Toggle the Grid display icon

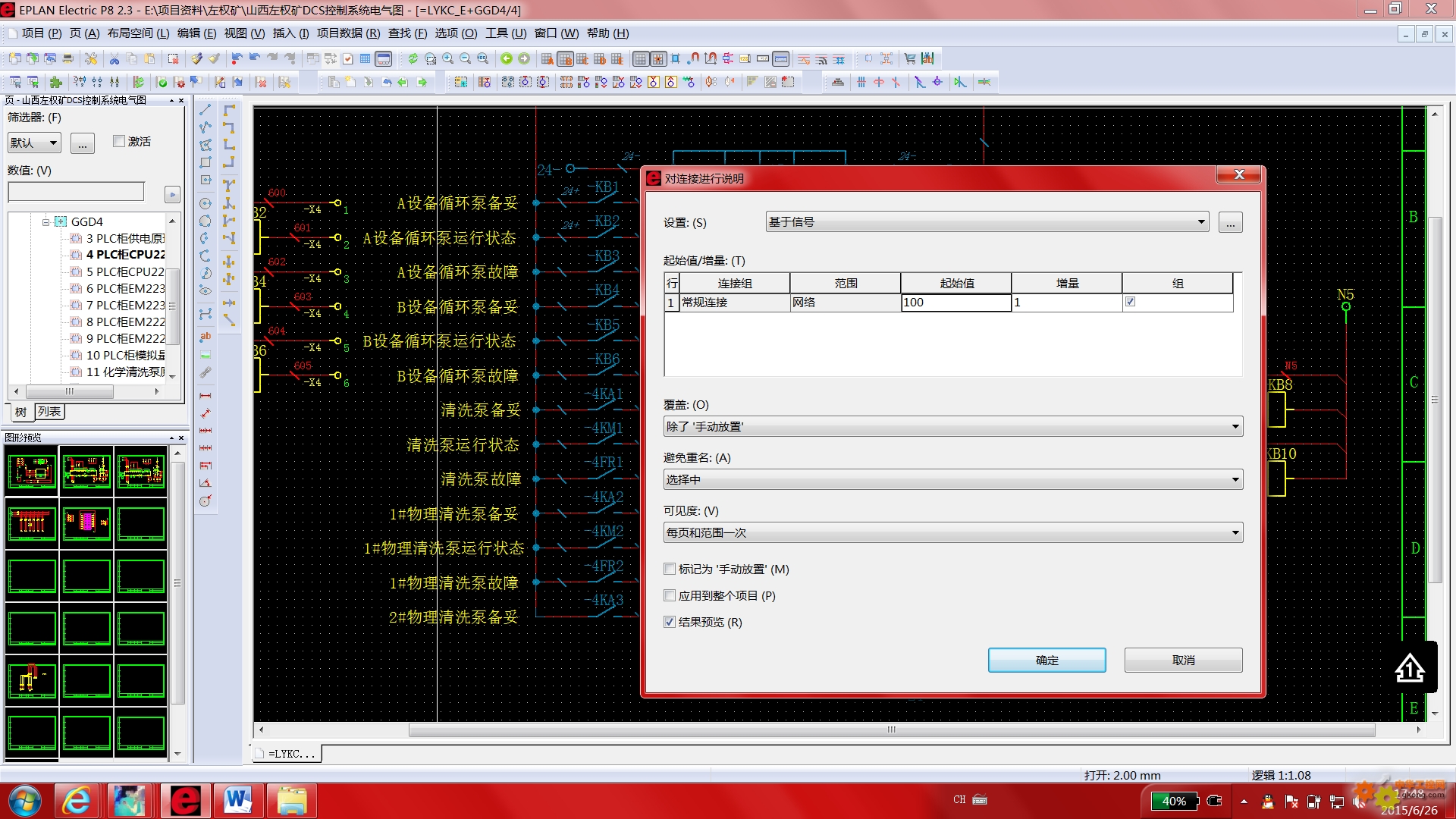pos(641,58)
